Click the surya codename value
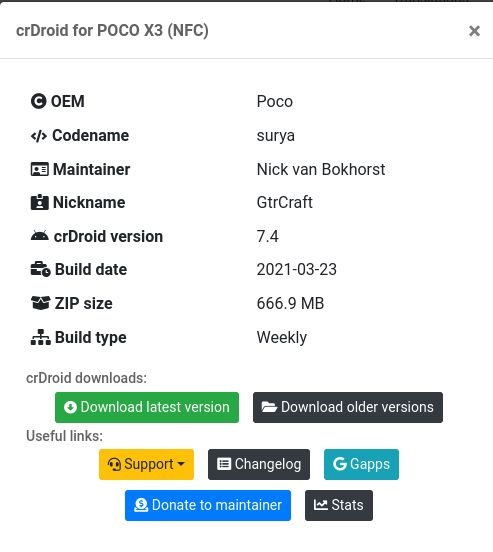The height and width of the screenshot is (552, 493). (x=275, y=136)
